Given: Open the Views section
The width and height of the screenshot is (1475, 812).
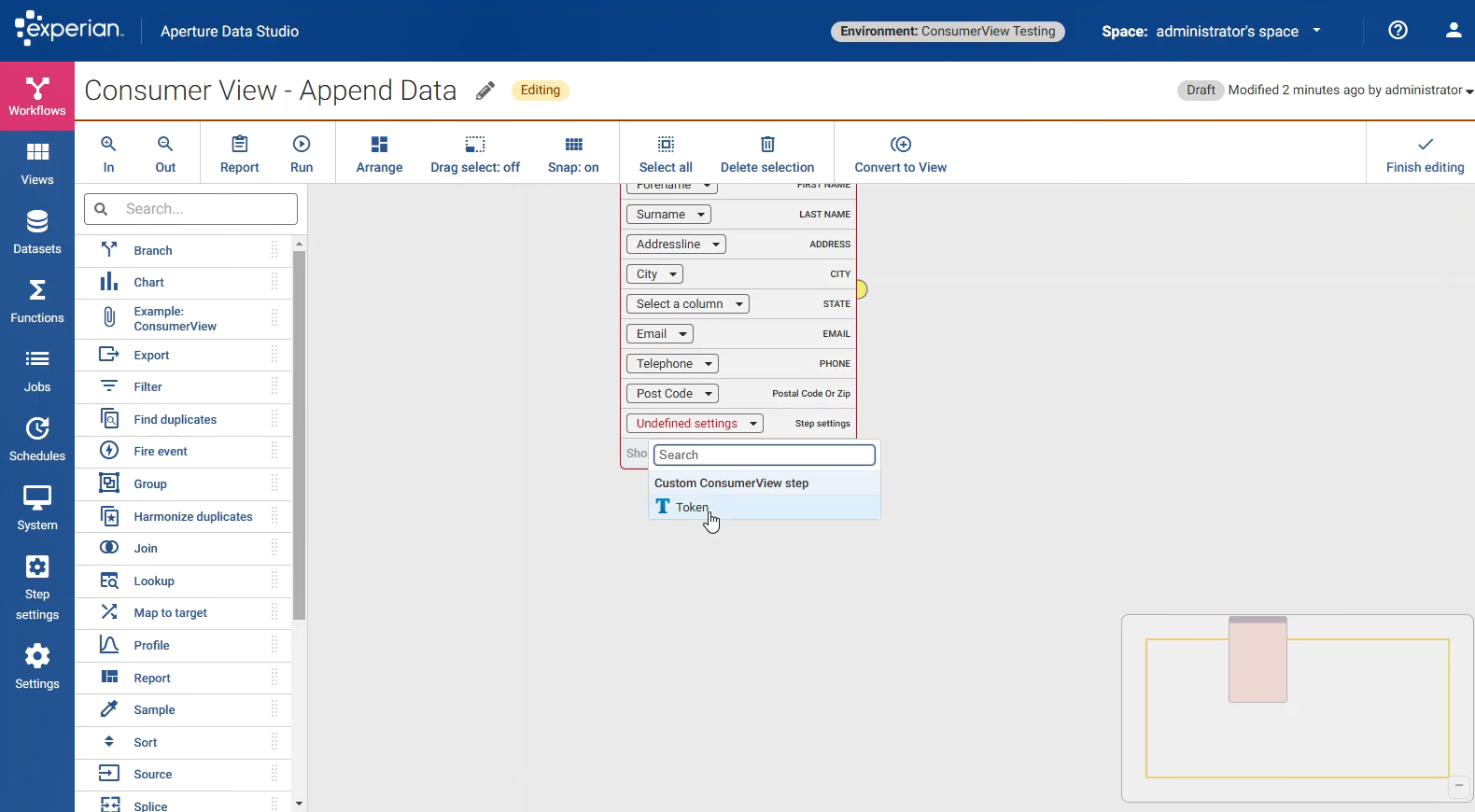Looking at the screenshot, I should click(x=37, y=165).
